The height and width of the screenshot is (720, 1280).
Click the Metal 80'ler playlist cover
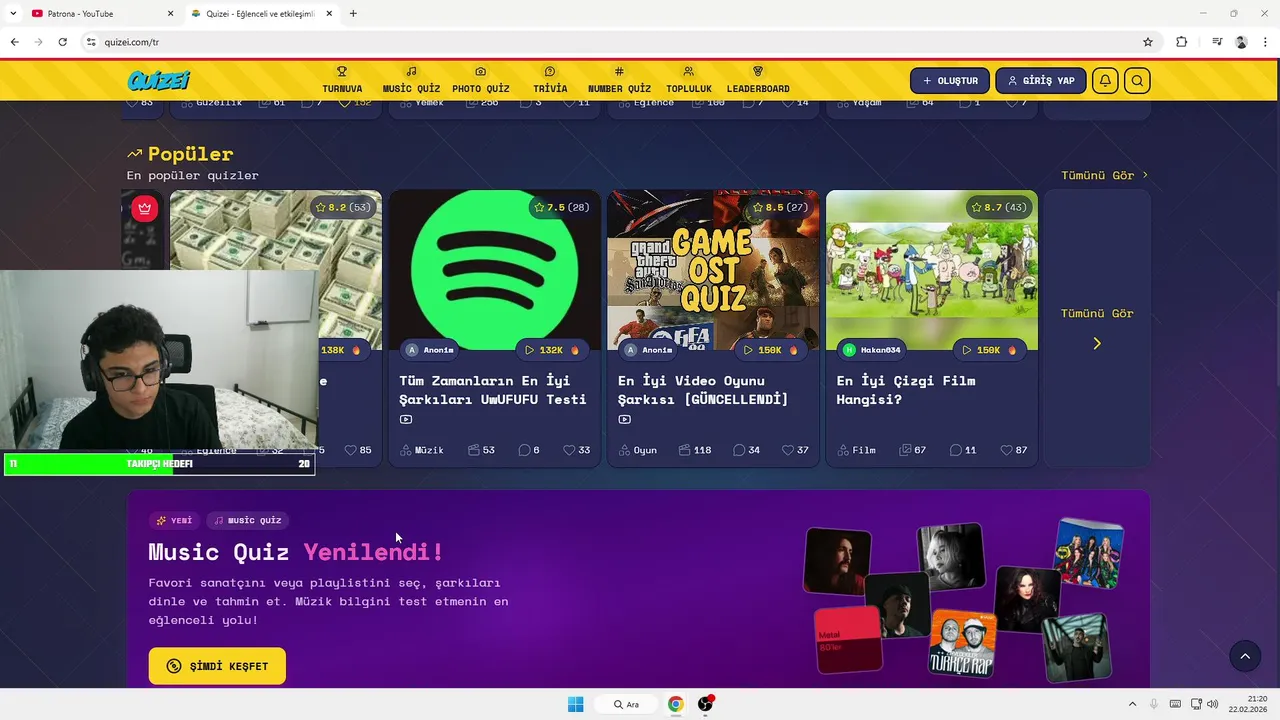point(848,640)
